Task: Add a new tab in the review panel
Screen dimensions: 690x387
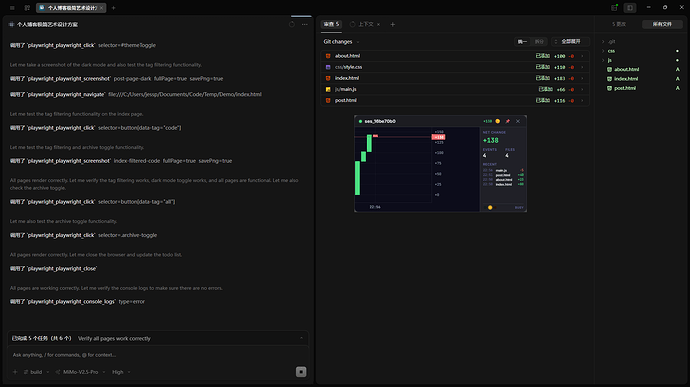Action: (x=393, y=25)
